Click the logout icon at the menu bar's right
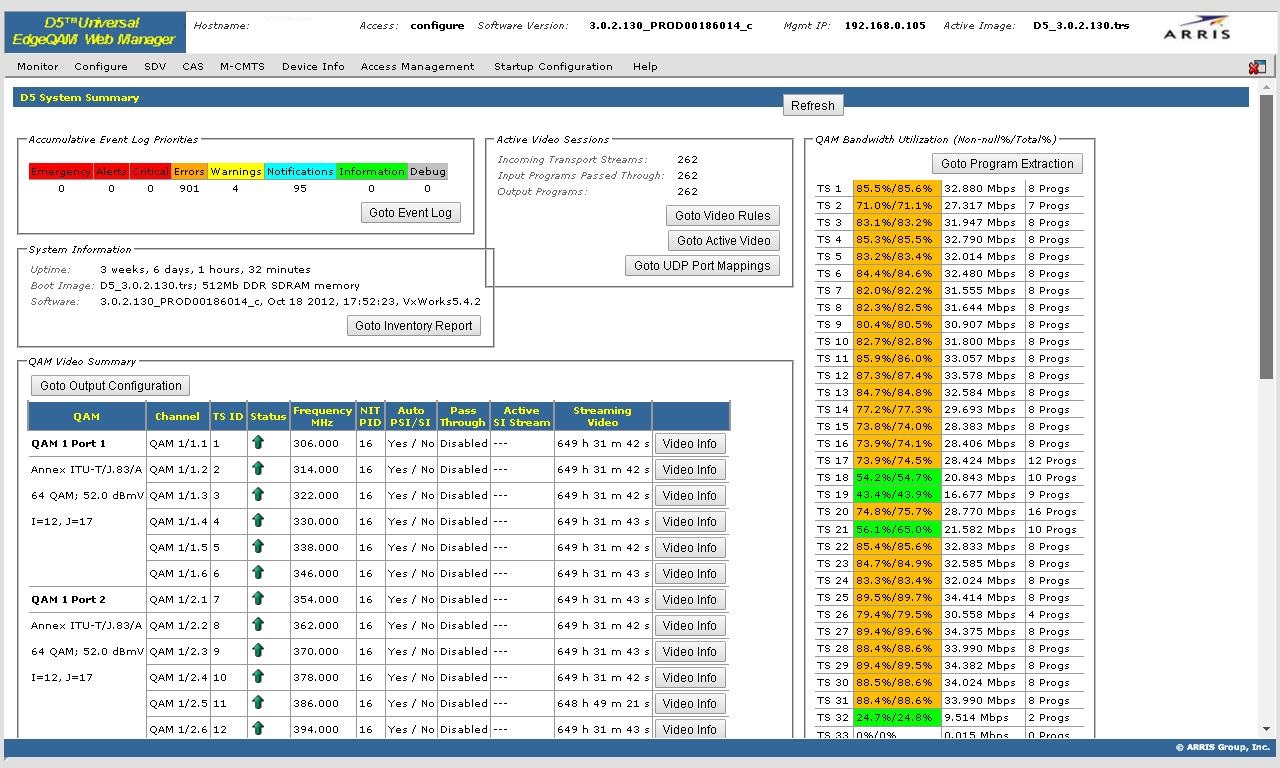This screenshot has height=768, width=1280. point(1257,67)
